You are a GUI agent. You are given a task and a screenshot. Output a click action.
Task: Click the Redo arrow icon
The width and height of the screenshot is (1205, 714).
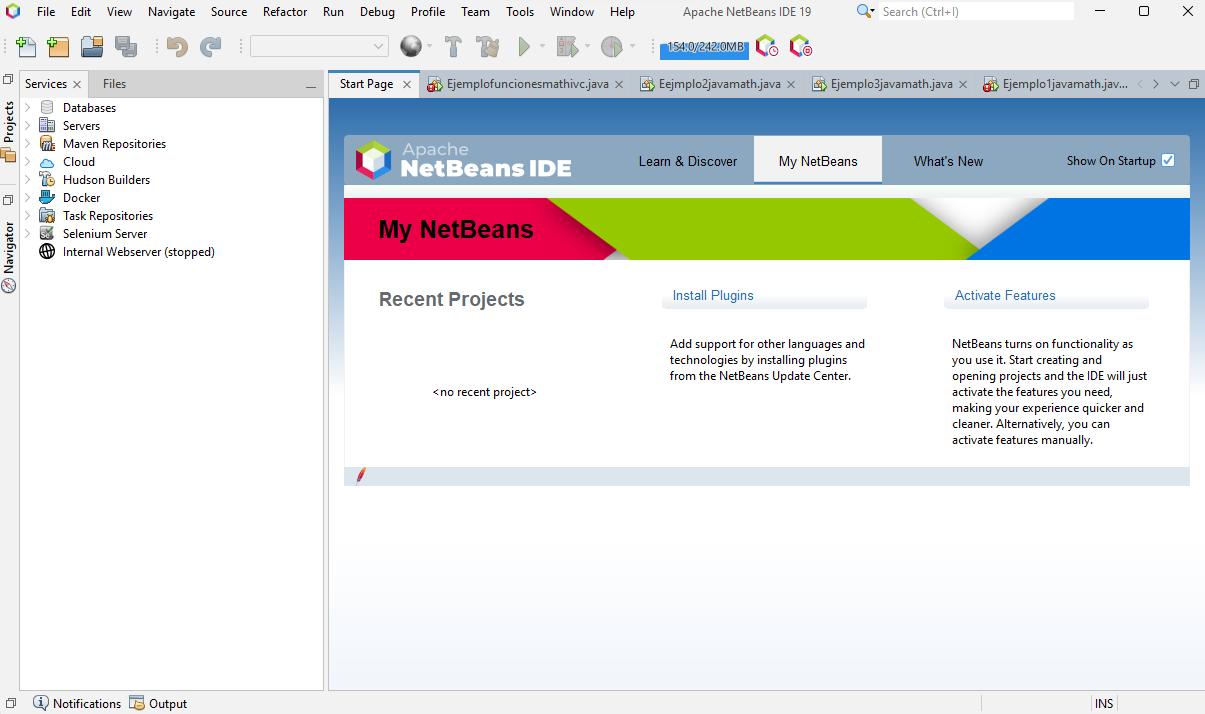tap(211, 46)
